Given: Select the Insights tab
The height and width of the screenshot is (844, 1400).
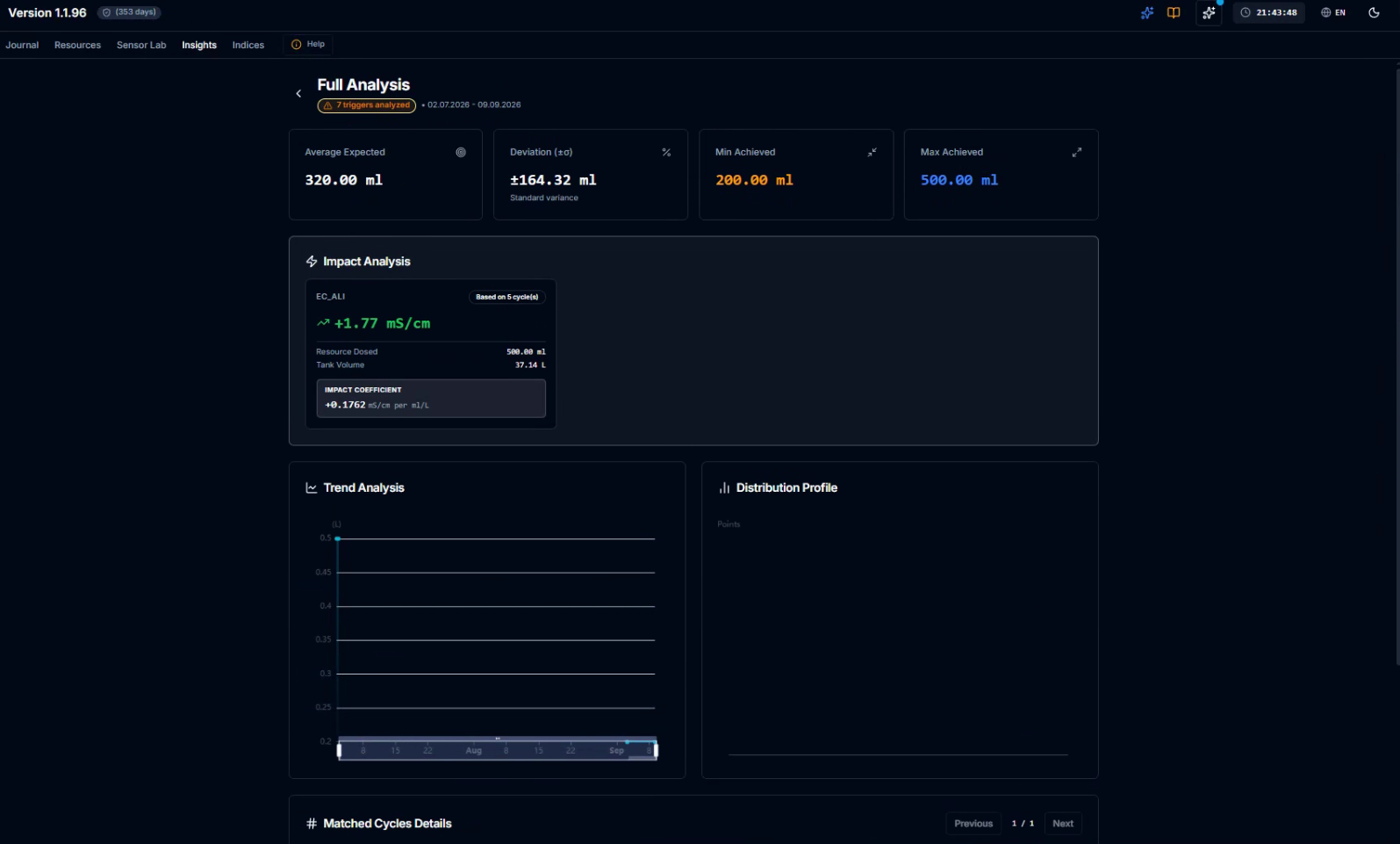Looking at the screenshot, I should pyautogui.click(x=199, y=45).
